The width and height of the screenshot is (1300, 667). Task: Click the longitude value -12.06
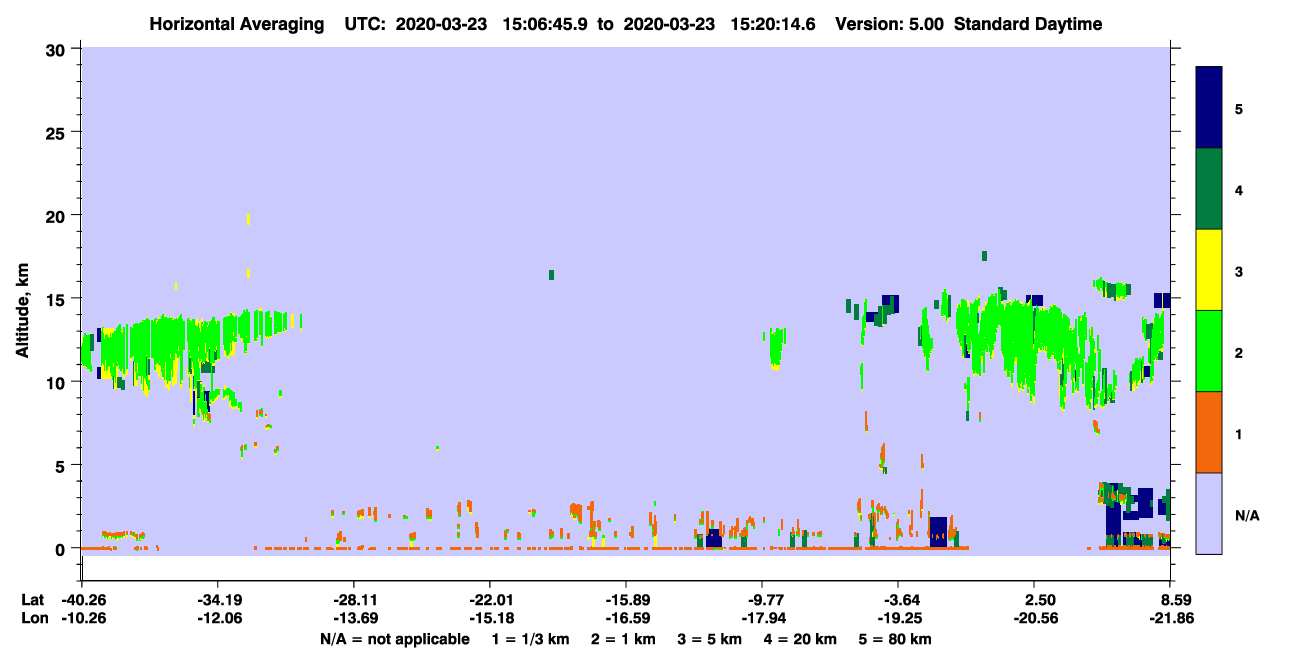[217, 619]
